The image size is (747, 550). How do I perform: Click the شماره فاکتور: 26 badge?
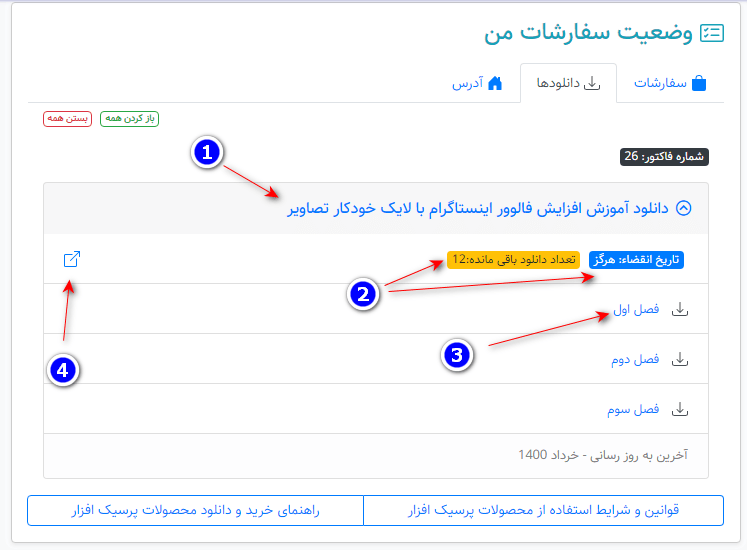[x=664, y=157]
